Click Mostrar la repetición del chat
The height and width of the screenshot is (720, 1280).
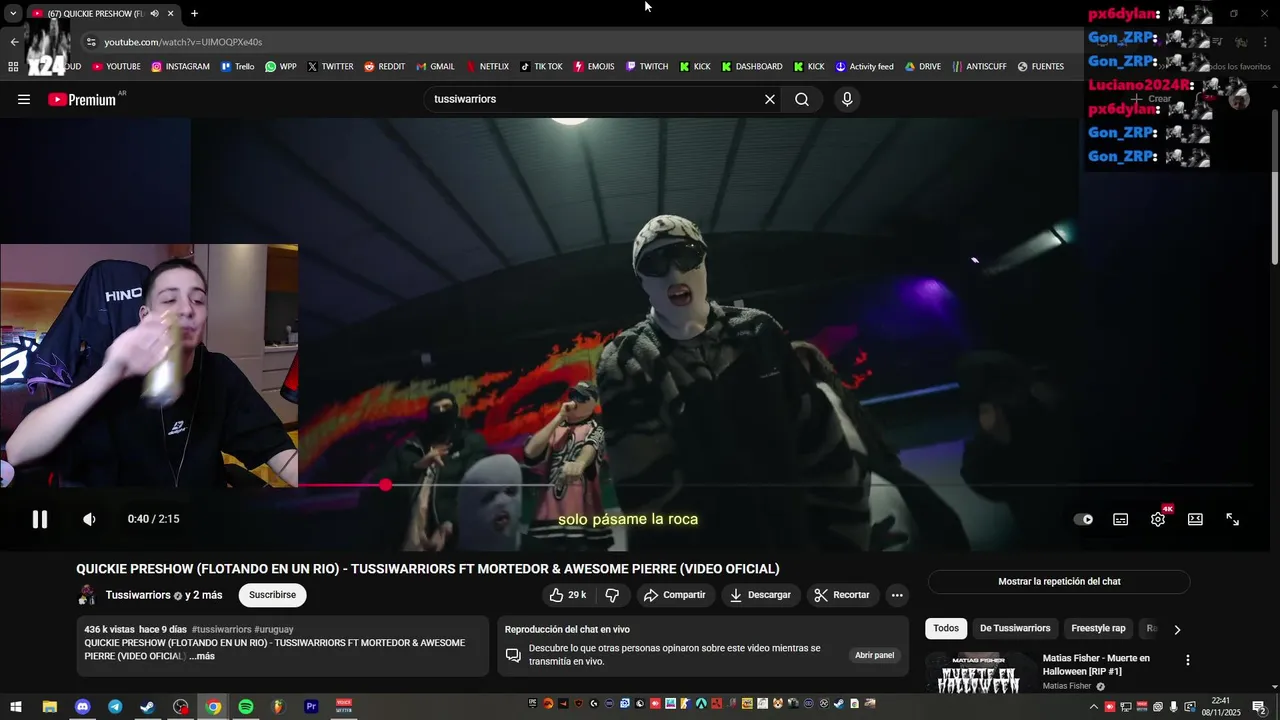1059,581
